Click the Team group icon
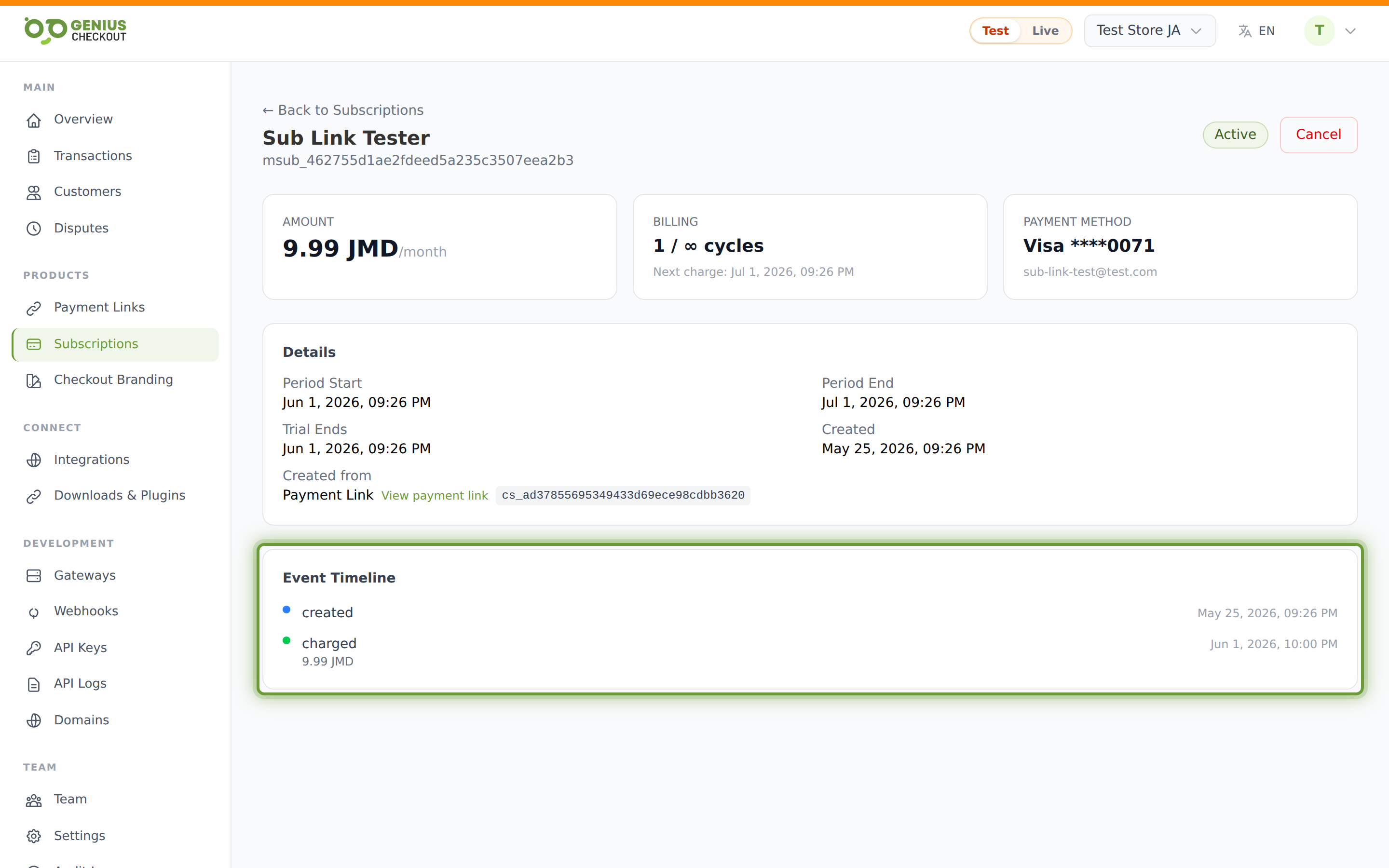Image resolution: width=1389 pixels, height=868 pixels. pyautogui.click(x=34, y=800)
